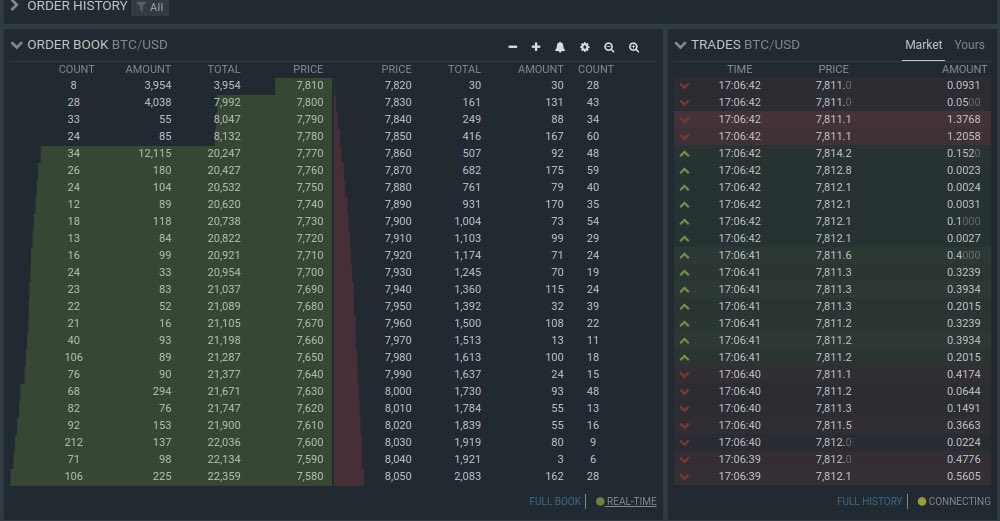
Task: Click ask total 2,083
Action: tap(467, 476)
